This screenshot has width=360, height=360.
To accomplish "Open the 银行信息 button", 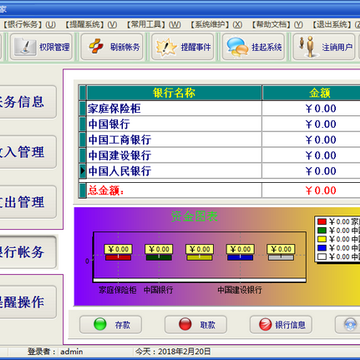I will click(281, 325).
